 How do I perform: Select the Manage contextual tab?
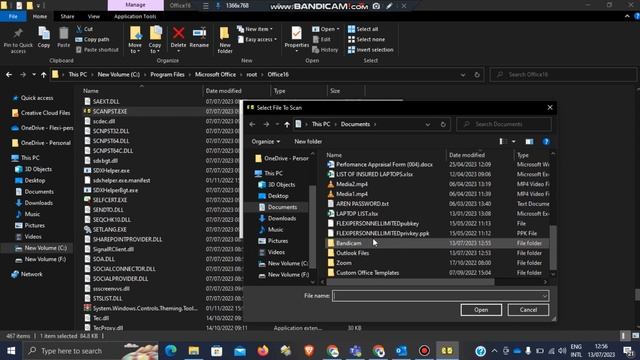[x=136, y=5]
